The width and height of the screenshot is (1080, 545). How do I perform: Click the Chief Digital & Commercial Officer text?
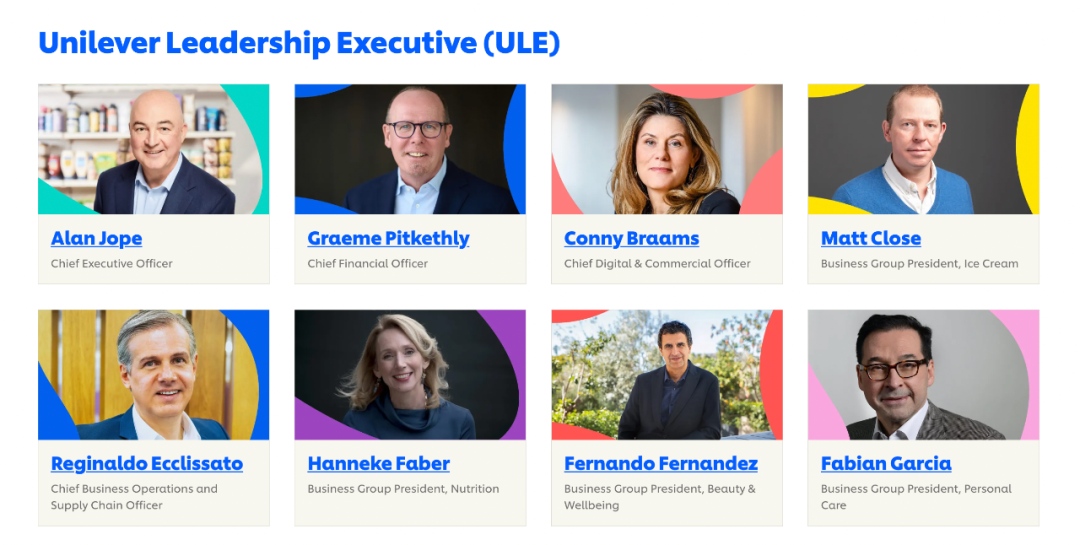[657, 264]
